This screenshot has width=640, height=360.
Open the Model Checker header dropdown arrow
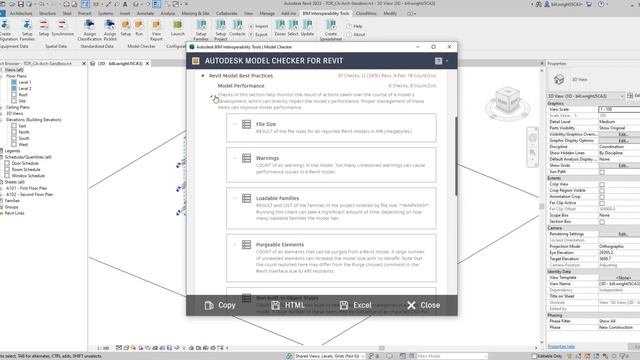click(447, 61)
